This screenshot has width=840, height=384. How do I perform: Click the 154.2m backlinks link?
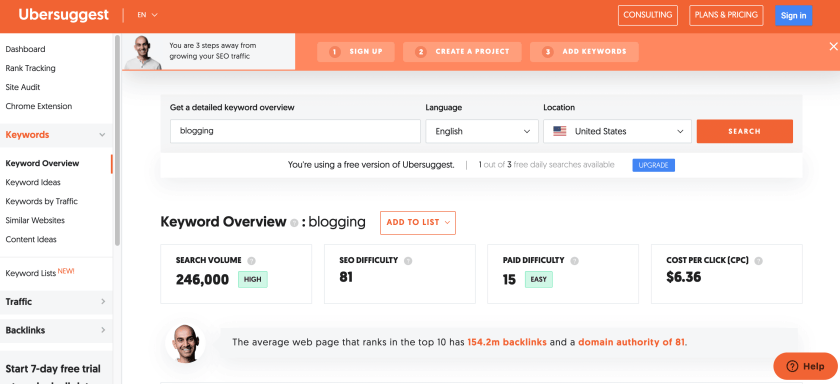click(507, 342)
